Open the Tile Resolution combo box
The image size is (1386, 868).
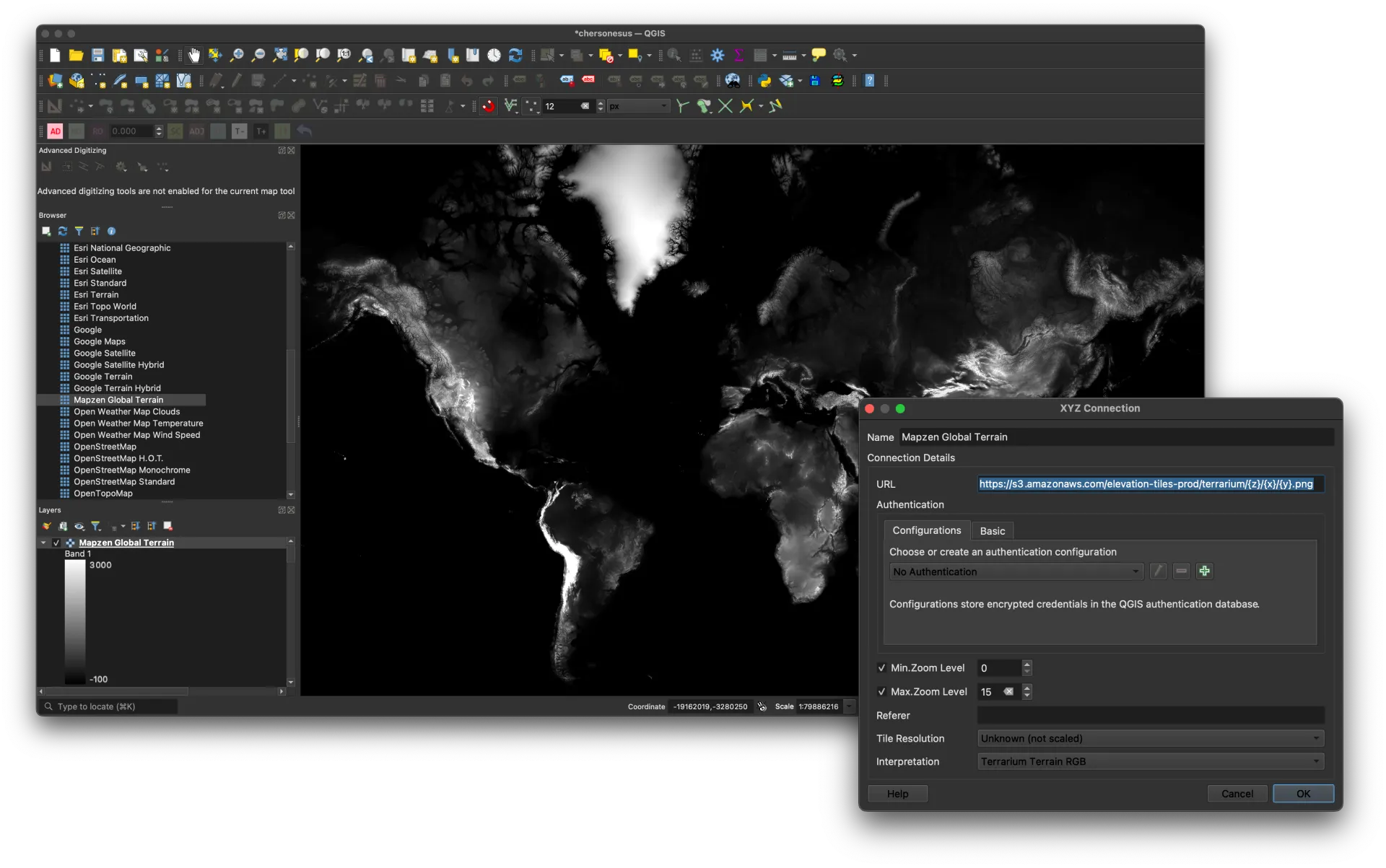[1150, 739]
